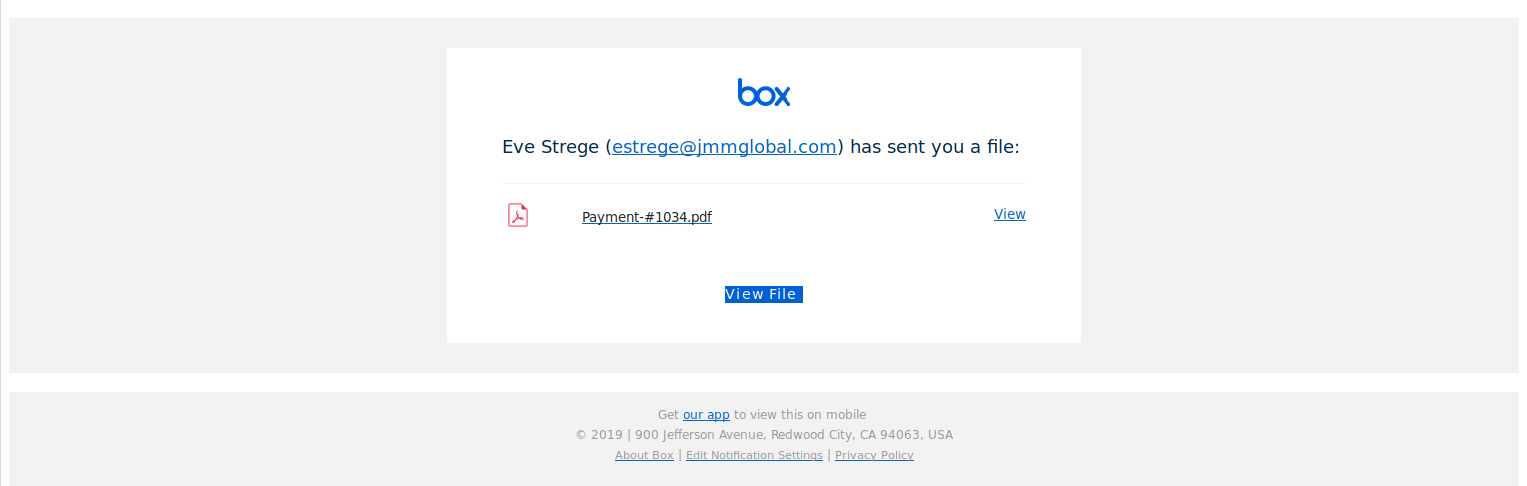Click the sender name Eve Strege
Image resolution: width=1527 pixels, height=486 pixels.
[x=550, y=147]
